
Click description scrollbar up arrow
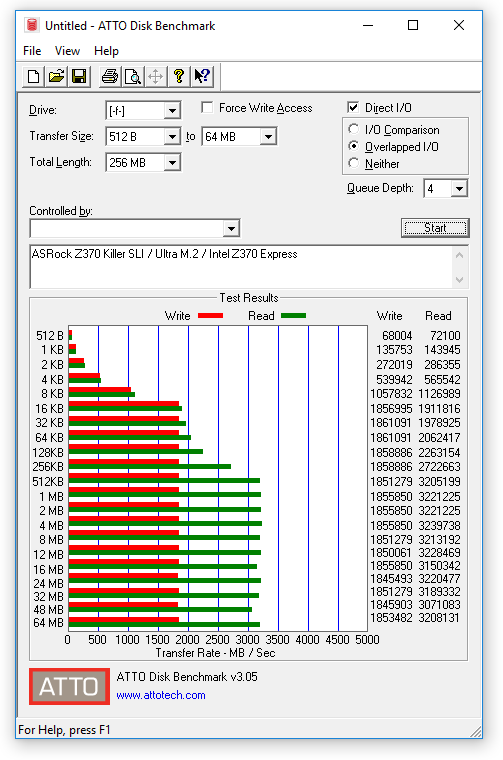[x=460, y=255]
